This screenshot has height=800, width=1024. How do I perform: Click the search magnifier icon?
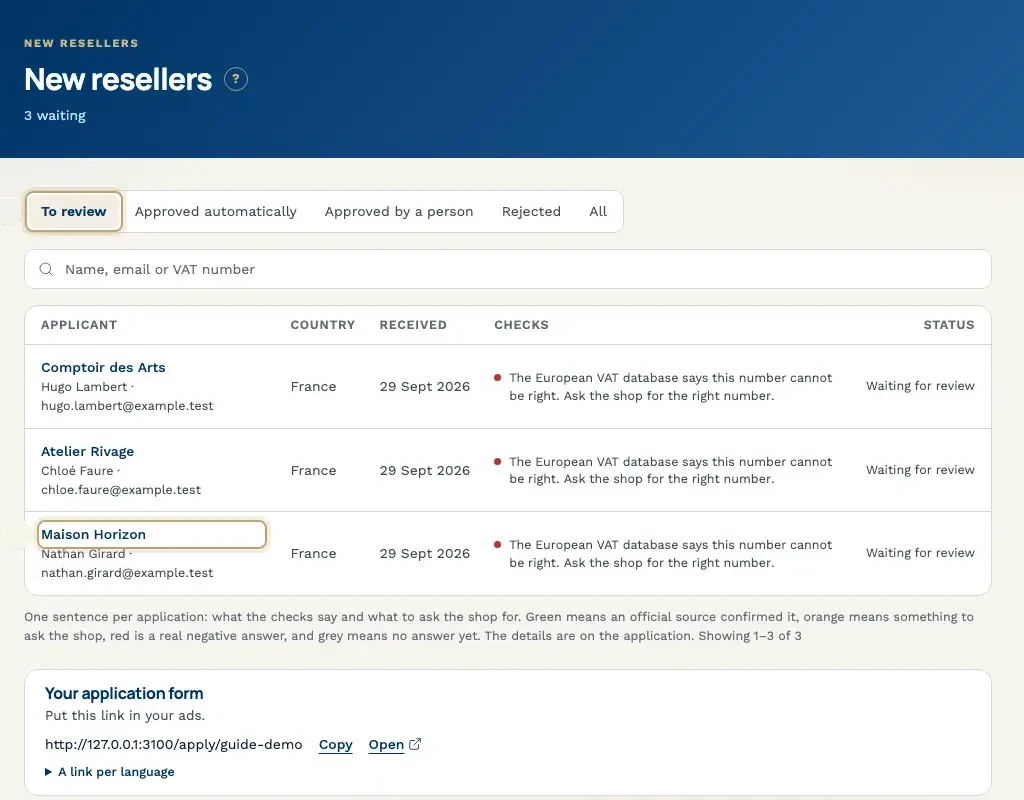[46, 269]
